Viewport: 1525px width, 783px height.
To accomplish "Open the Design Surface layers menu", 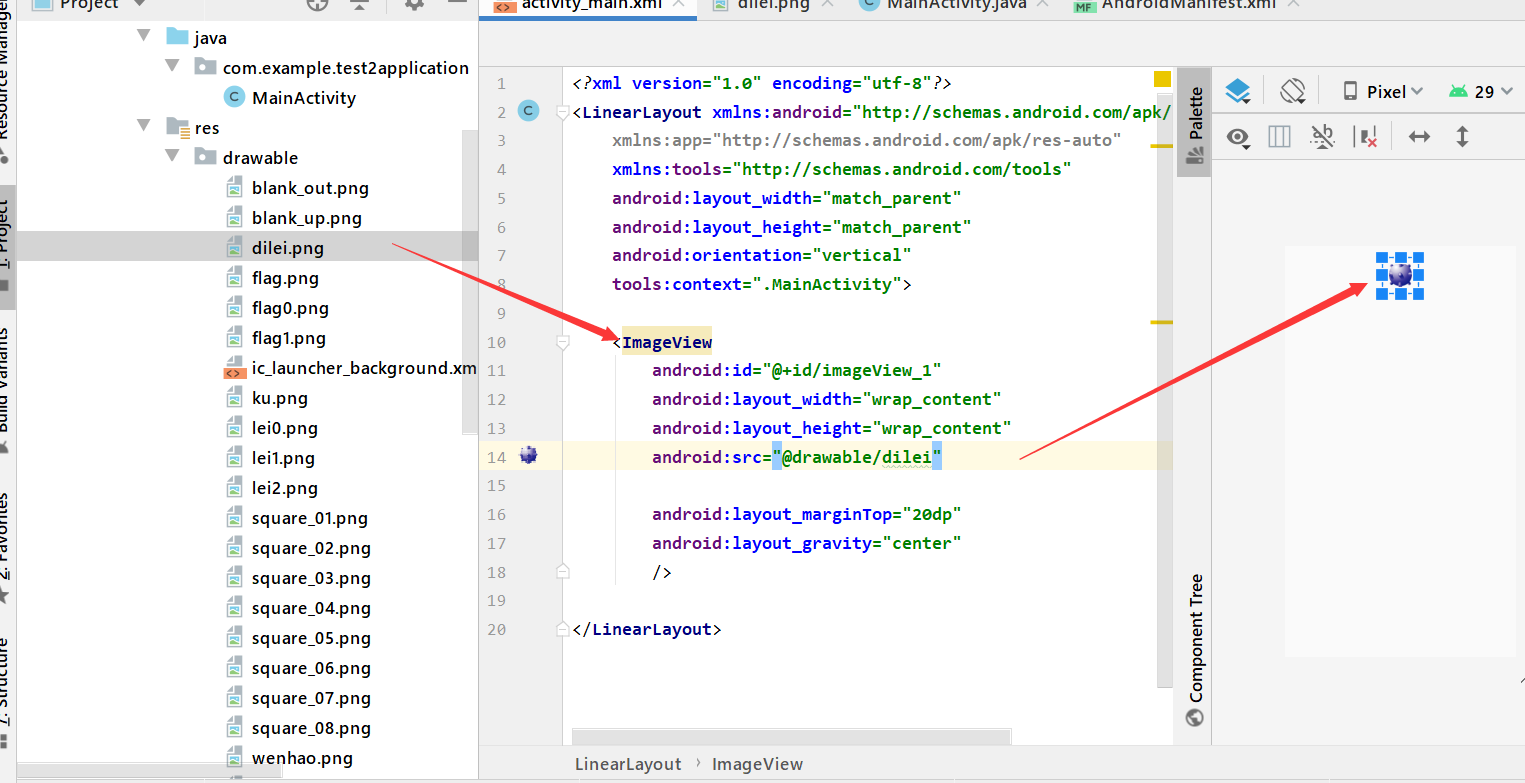I will pos(1238,92).
